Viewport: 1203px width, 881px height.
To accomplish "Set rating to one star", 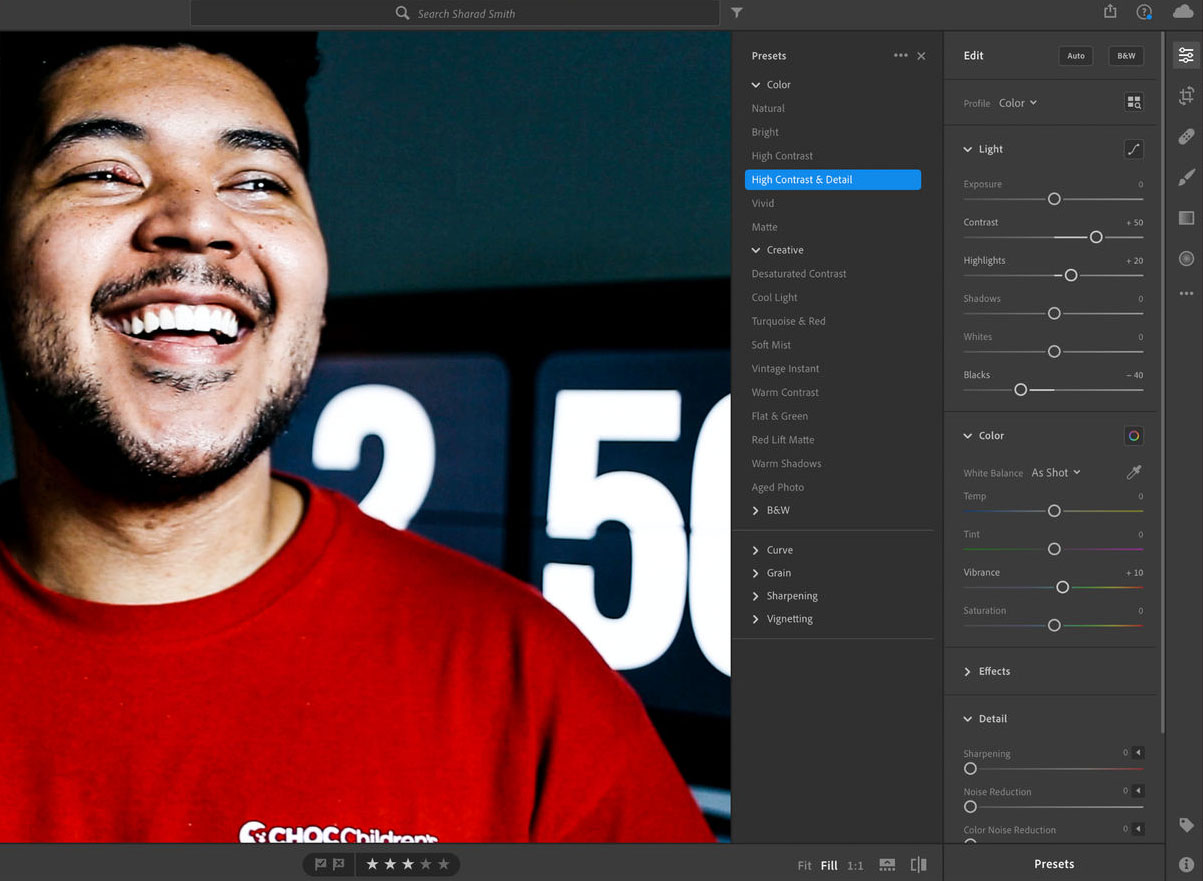I will click(x=372, y=864).
